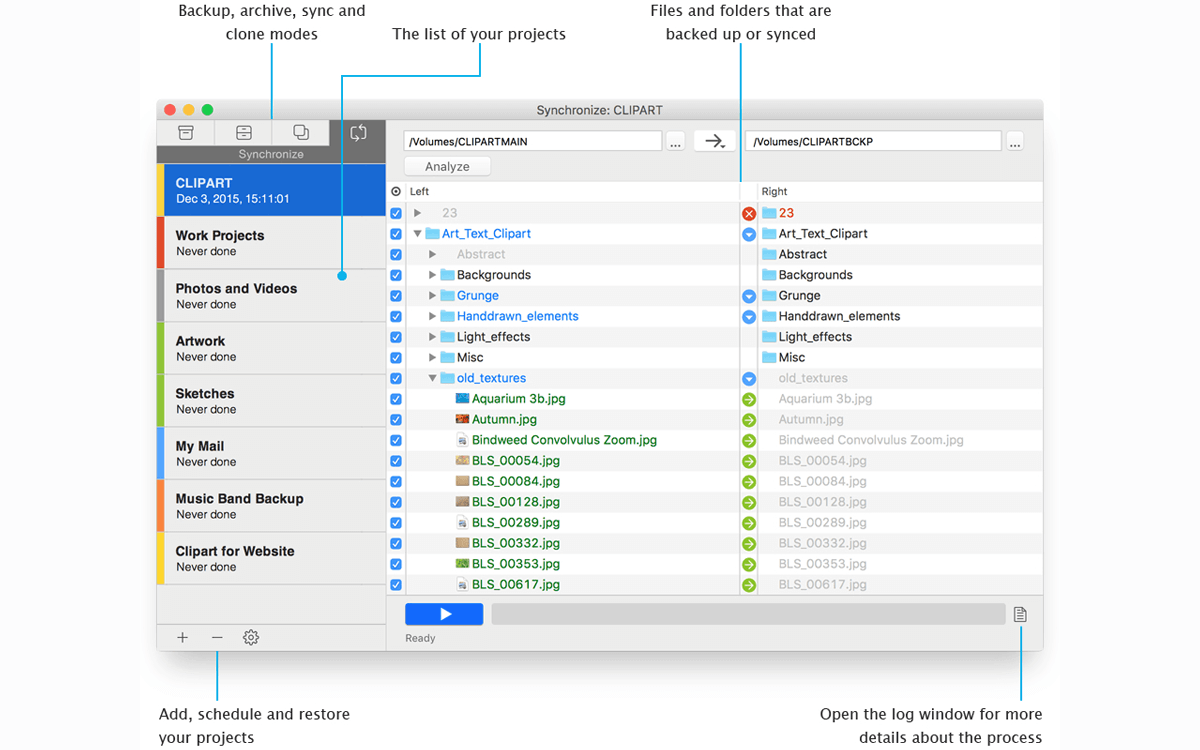1200x750 pixels.
Task: Select the CLIPART project
Action: 272,190
